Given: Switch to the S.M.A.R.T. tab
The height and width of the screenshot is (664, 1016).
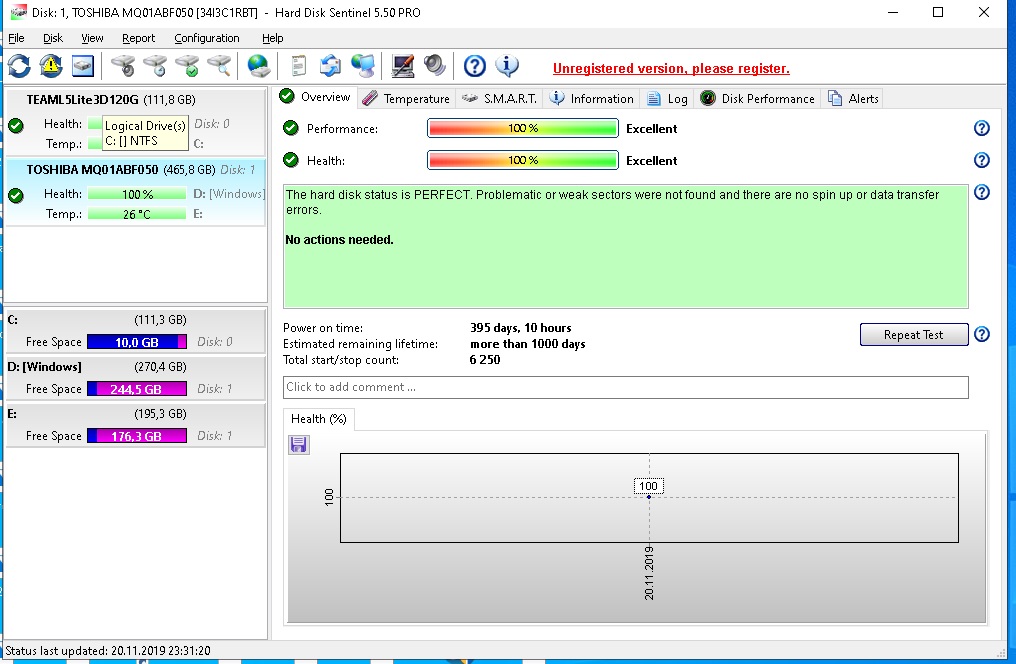Looking at the screenshot, I should [499, 98].
